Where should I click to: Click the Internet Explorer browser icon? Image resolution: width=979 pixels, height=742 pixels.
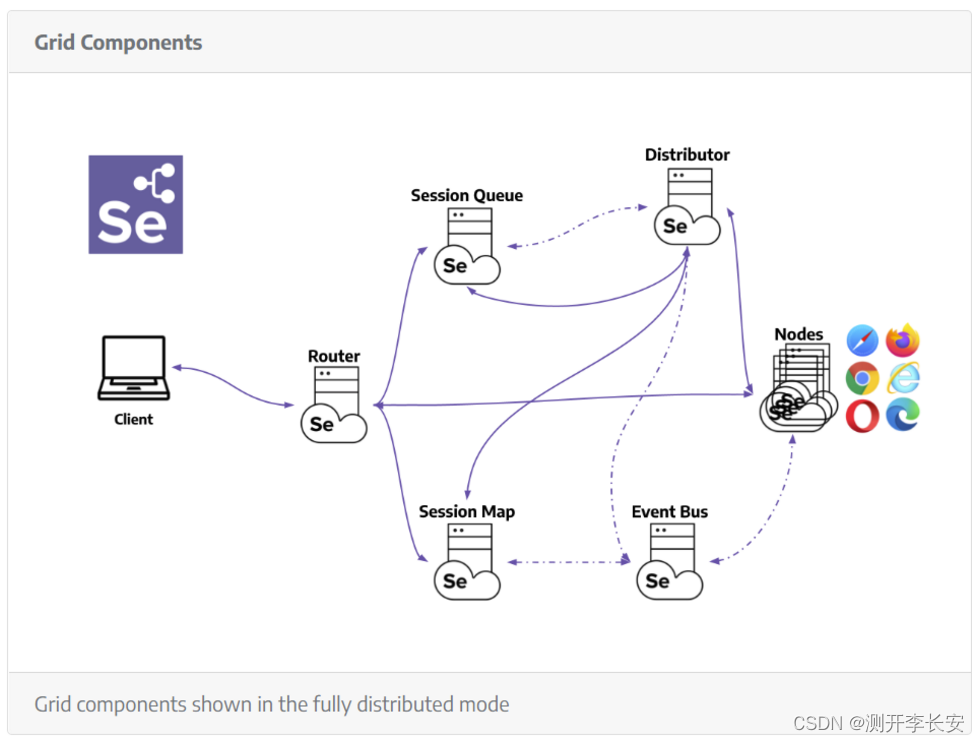pyautogui.click(x=903, y=378)
